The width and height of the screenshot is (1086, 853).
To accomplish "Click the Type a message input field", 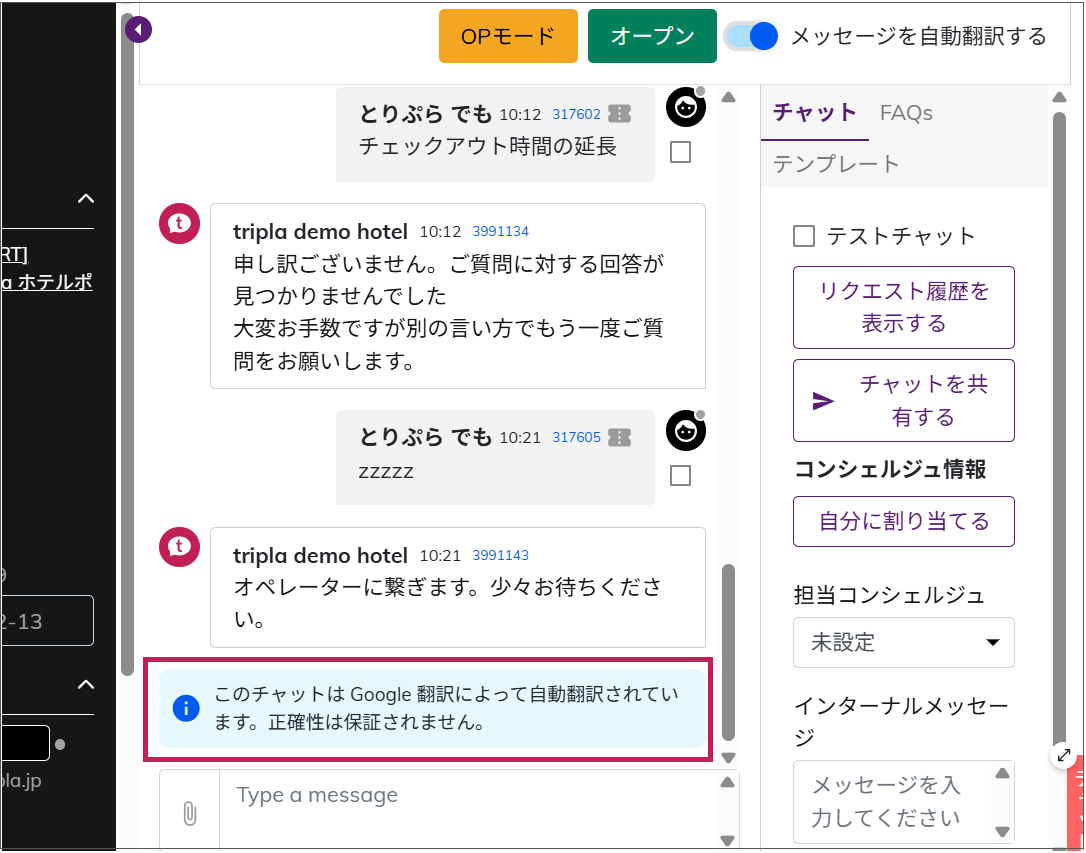I will pos(470,796).
